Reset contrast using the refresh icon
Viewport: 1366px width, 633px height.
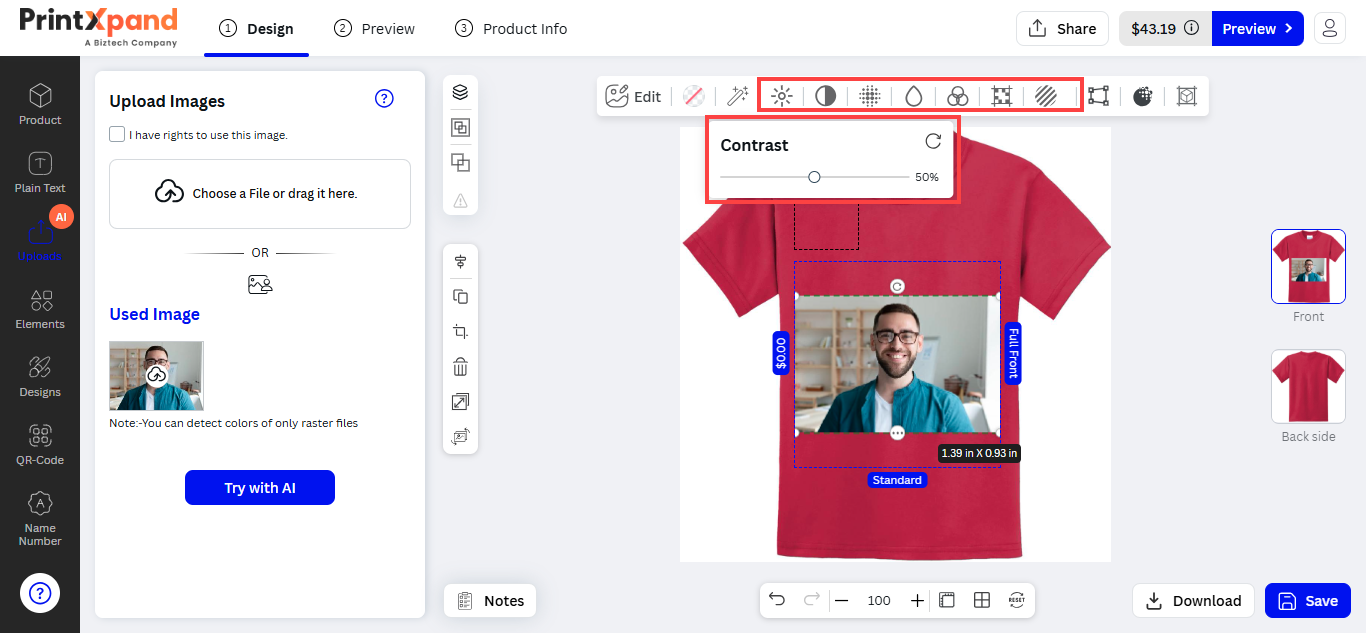click(933, 142)
